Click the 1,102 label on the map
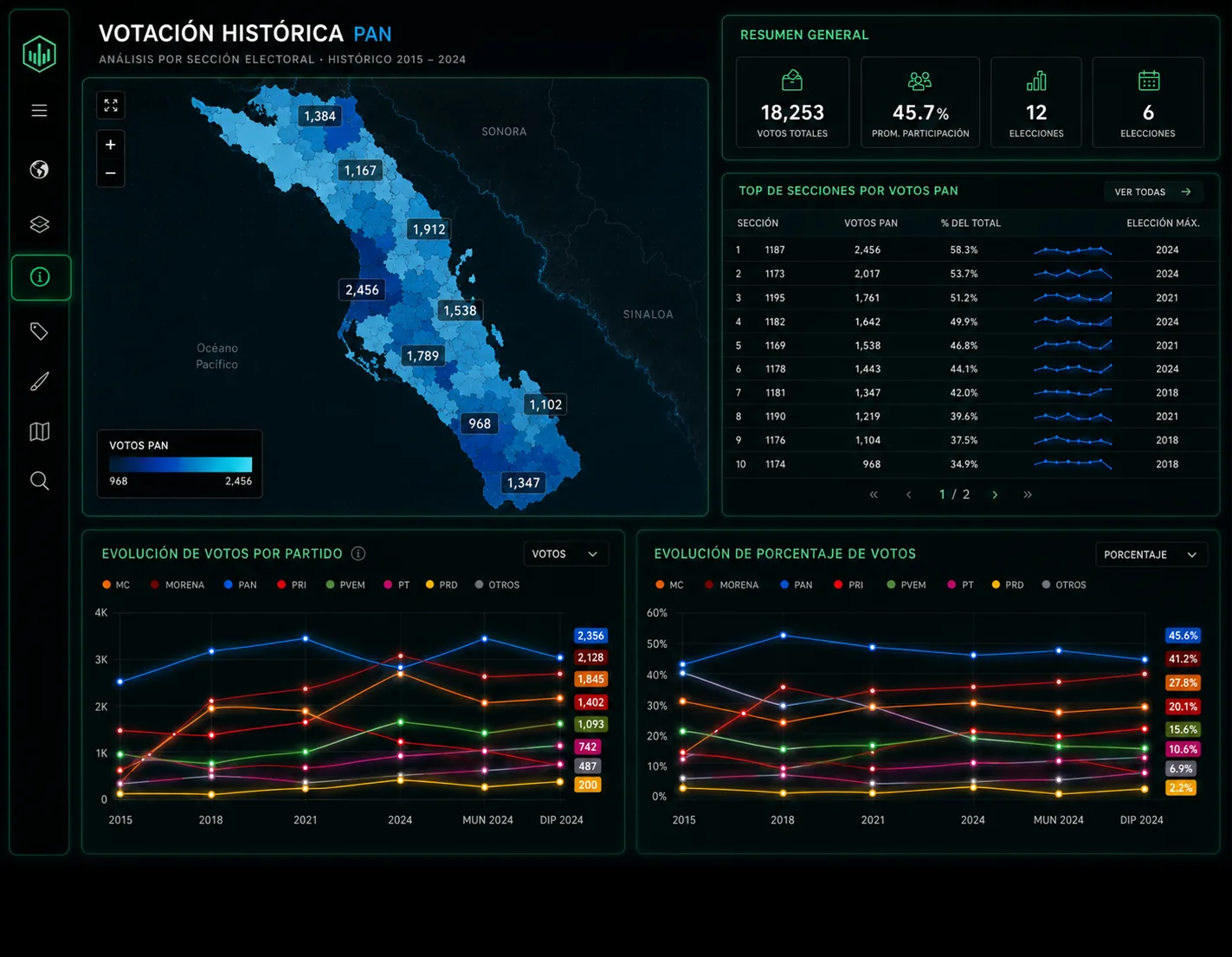 coord(545,404)
